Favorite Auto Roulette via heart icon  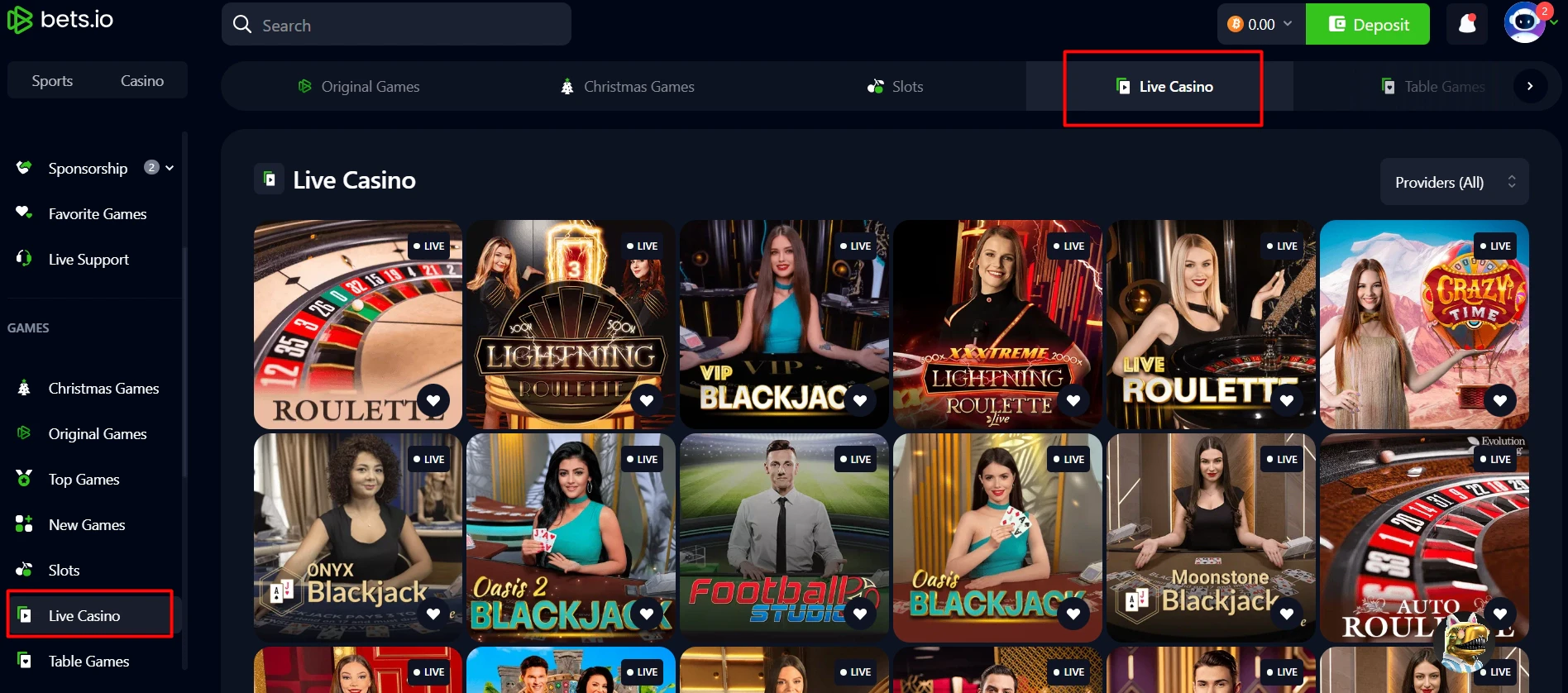[x=1500, y=614]
